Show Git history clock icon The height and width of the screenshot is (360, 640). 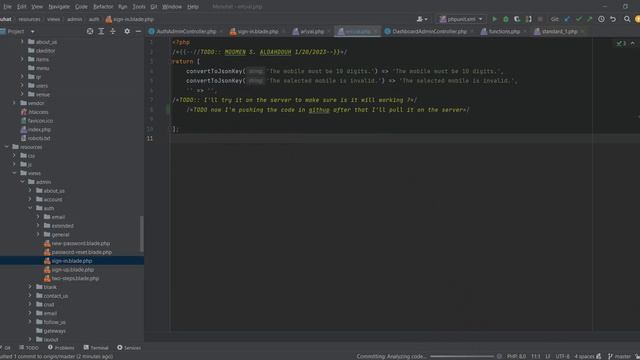[x=601, y=19]
